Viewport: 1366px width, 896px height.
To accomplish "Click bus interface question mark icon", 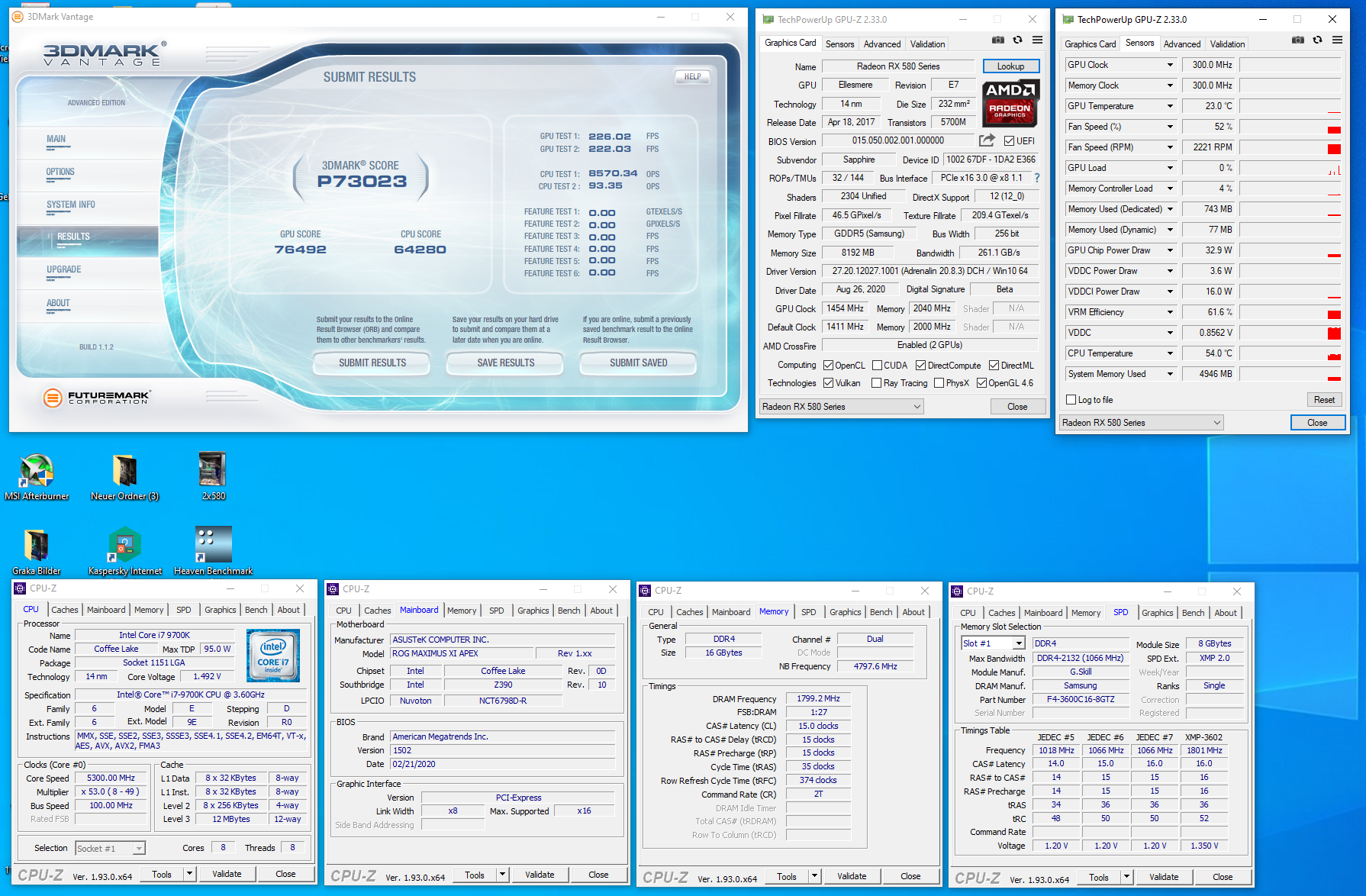I will pos(1036,178).
